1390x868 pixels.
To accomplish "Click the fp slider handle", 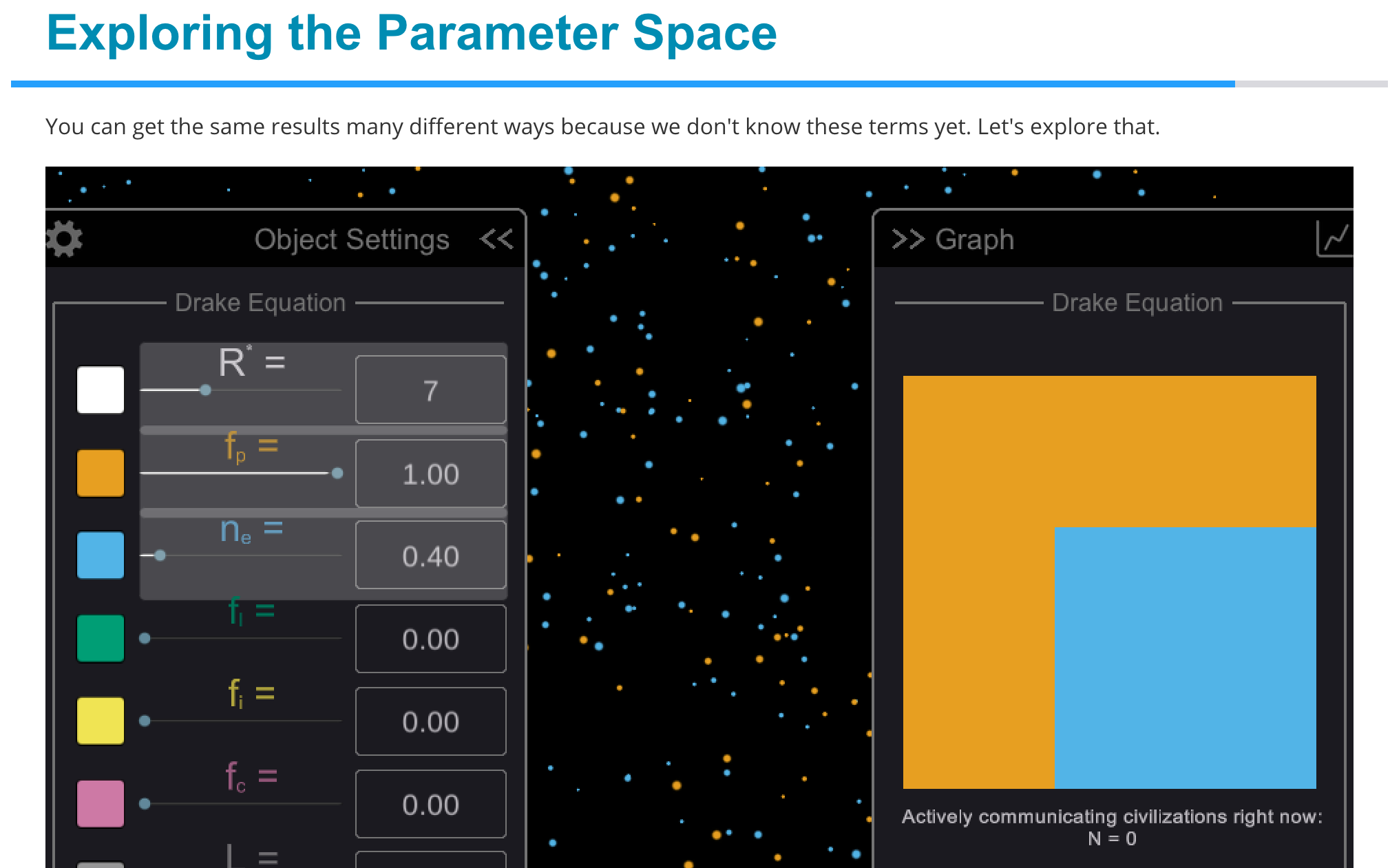I will point(337,473).
